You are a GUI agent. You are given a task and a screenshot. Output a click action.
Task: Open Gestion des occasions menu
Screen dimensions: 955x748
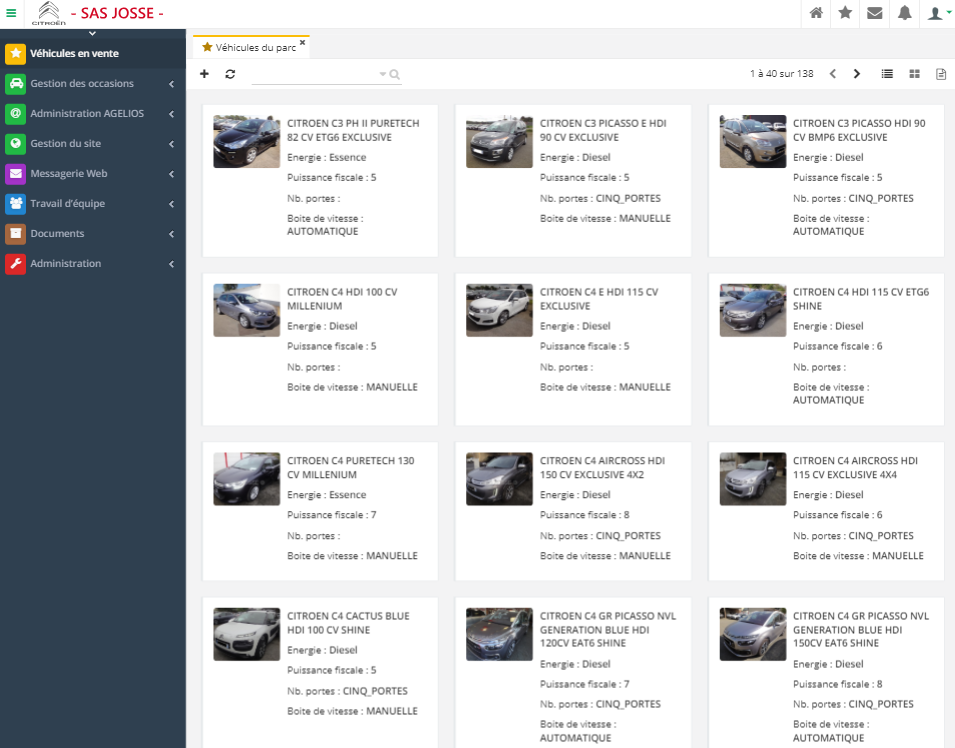93,83
